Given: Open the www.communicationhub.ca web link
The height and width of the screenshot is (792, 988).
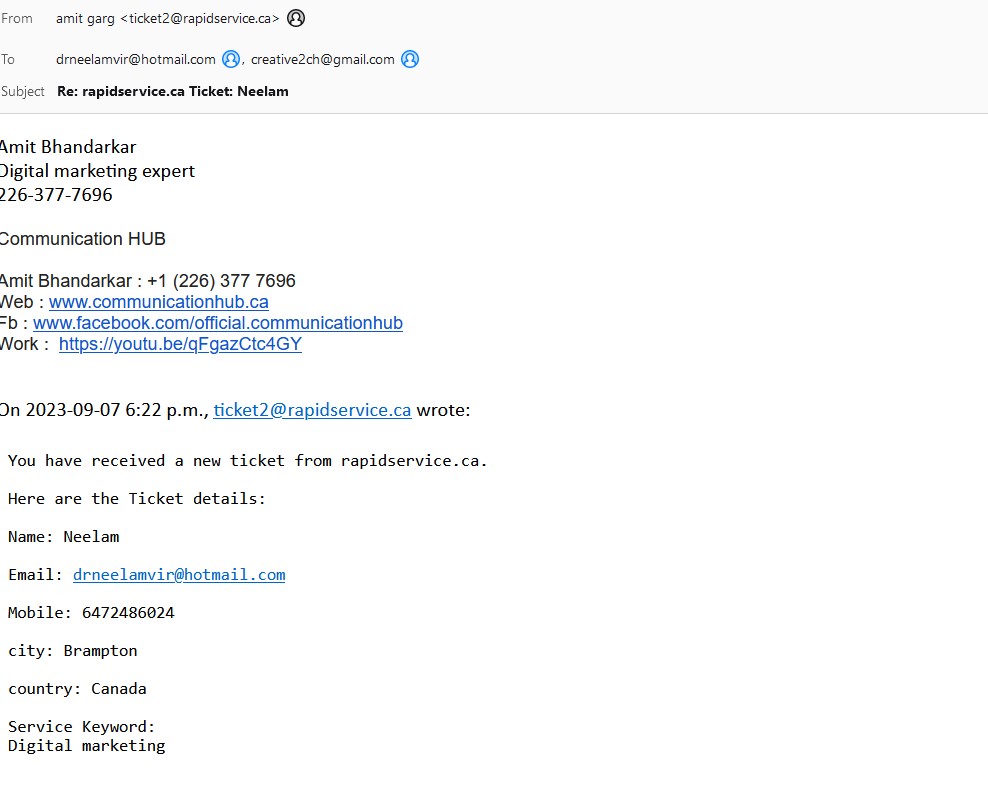Looking at the screenshot, I should pos(158,302).
